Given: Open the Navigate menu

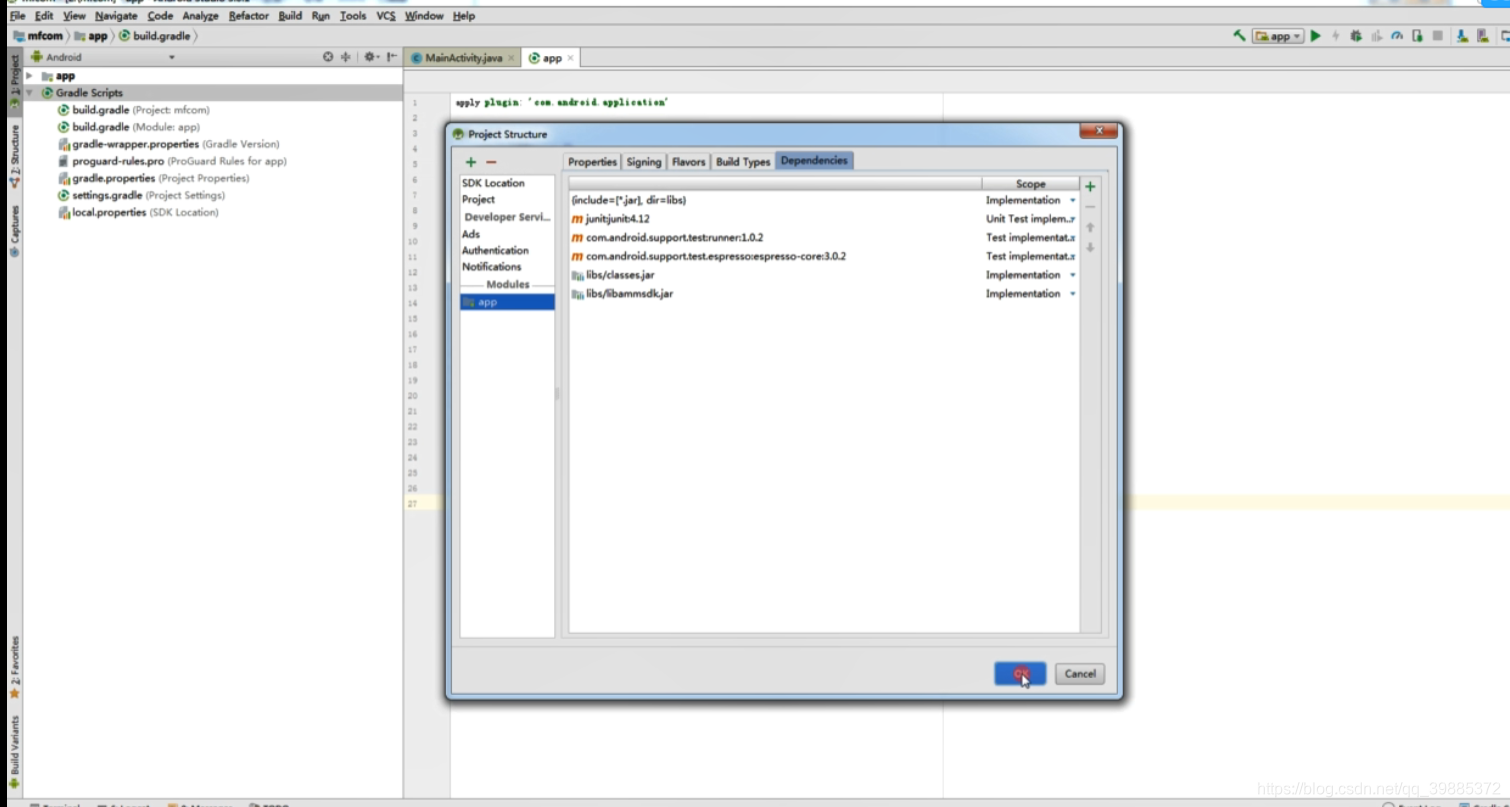Looking at the screenshot, I should 116,16.
